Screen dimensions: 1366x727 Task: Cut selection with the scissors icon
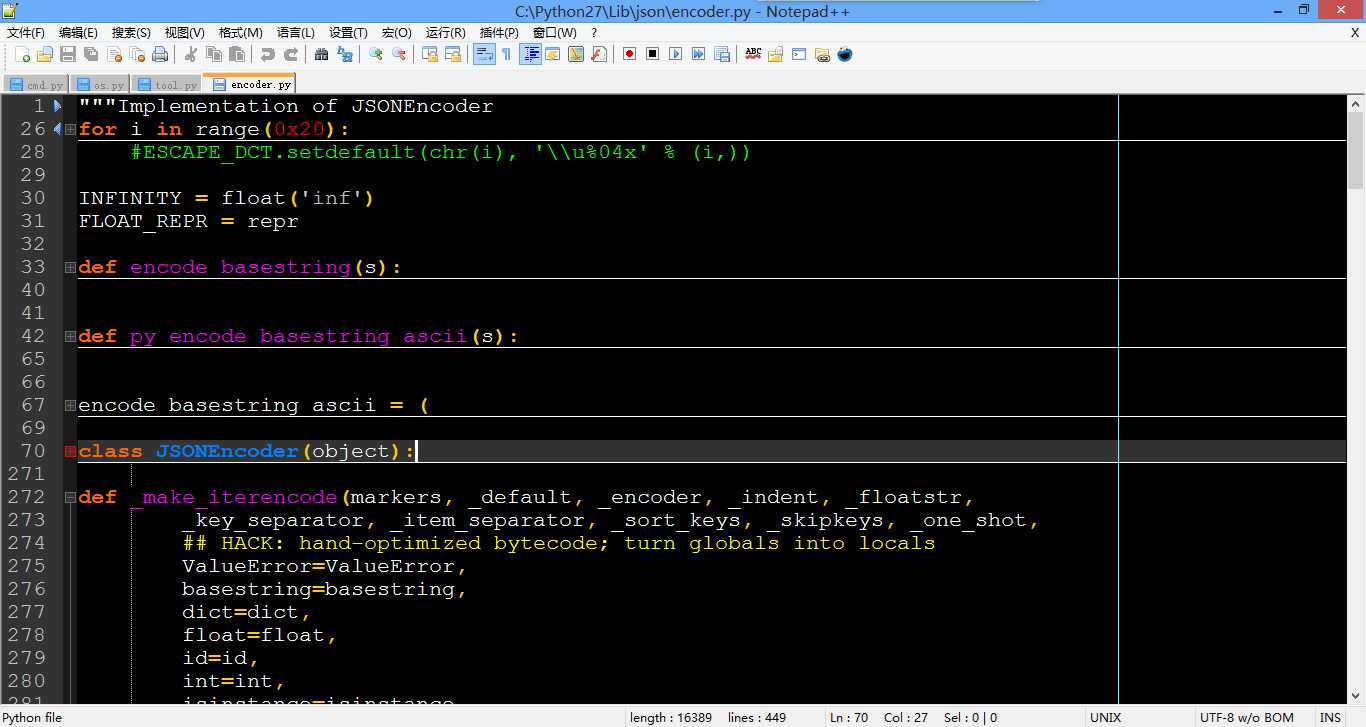pyautogui.click(x=190, y=54)
